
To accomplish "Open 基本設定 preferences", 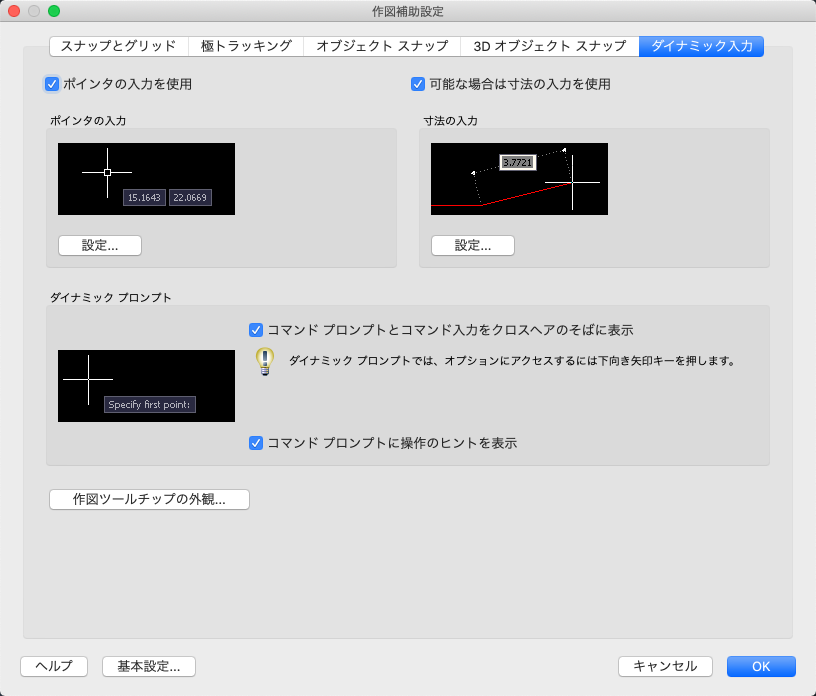I will click(x=149, y=666).
